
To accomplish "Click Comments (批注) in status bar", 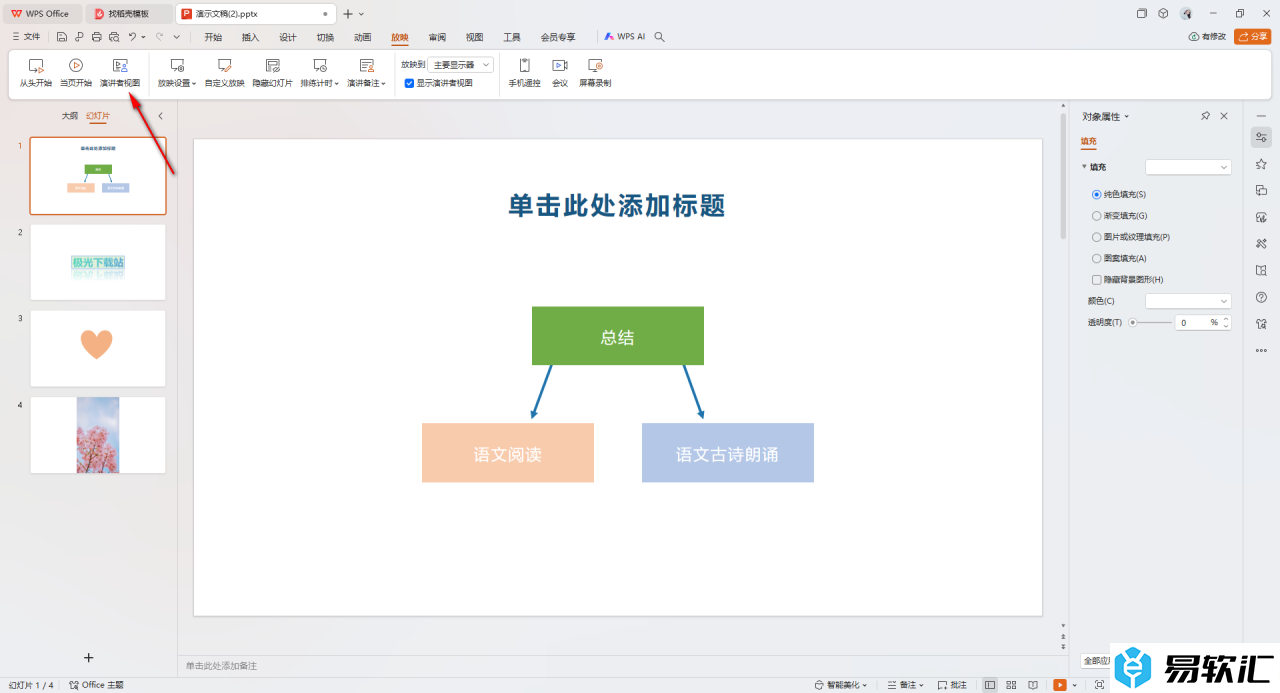I will (x=952, y=685).
